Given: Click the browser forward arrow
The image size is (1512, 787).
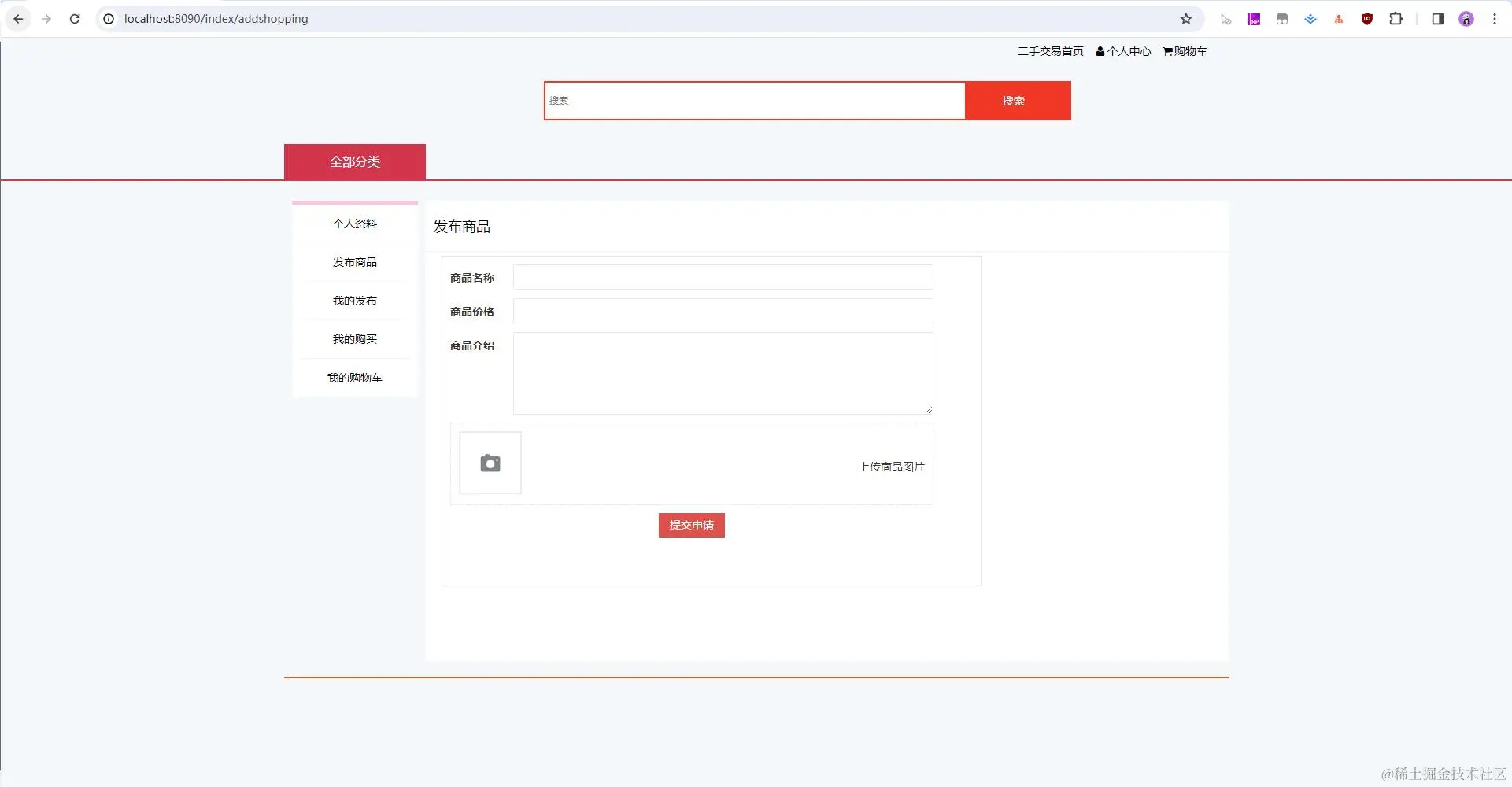Looking at the screenshot, I should pos(46,19).
